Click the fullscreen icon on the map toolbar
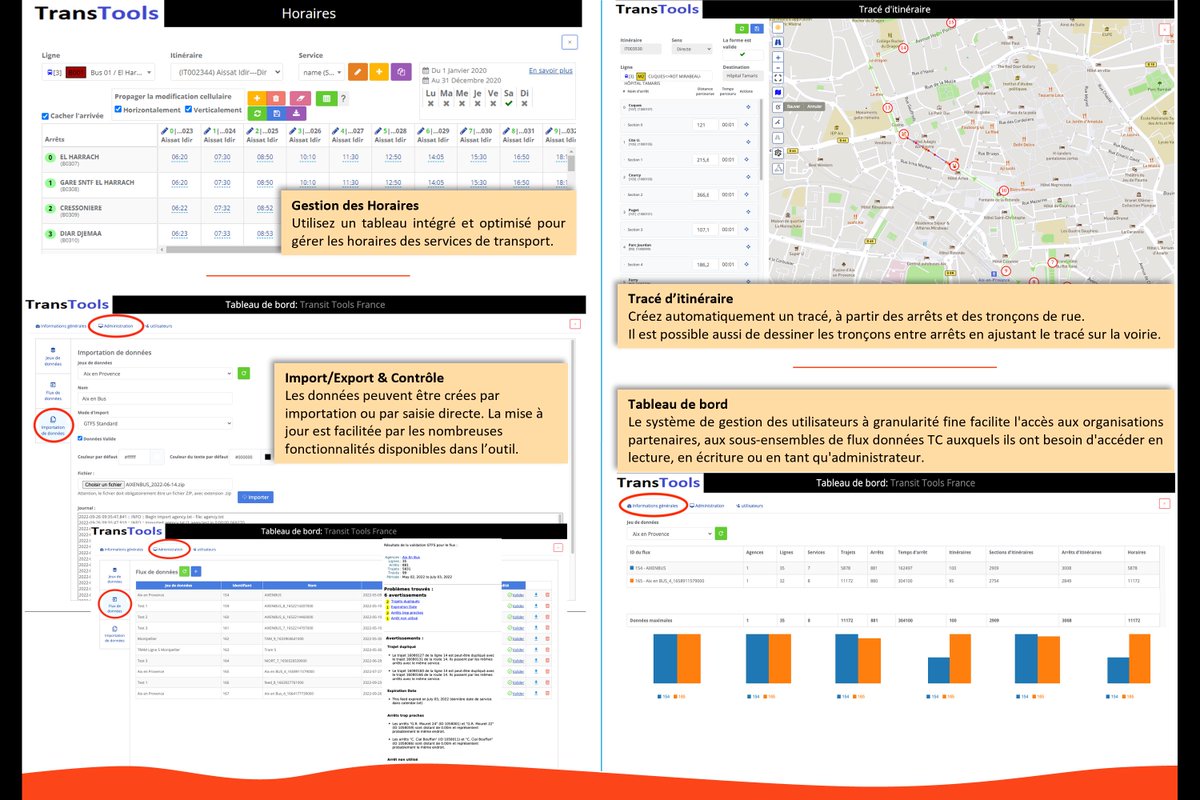This screenshot has width=1200, height=800. pyautogui.click(x=778, y=77)
